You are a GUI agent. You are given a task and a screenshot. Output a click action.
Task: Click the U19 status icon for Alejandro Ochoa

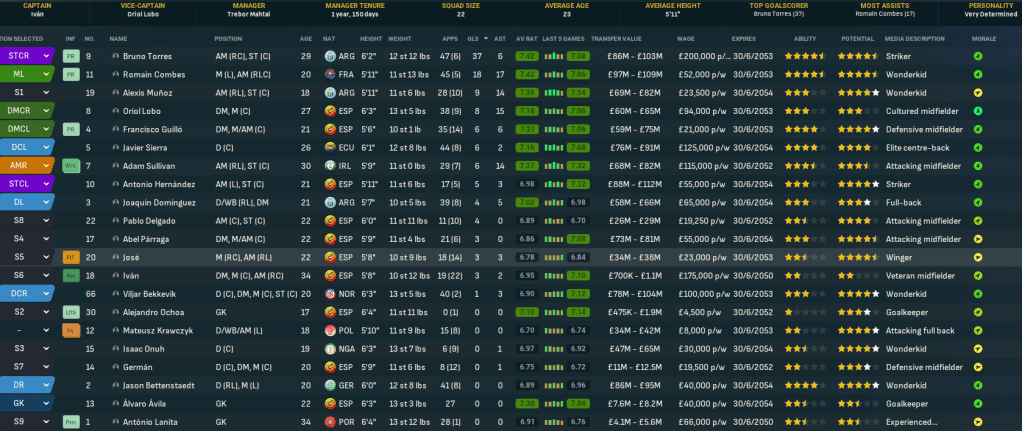point(70,312)
